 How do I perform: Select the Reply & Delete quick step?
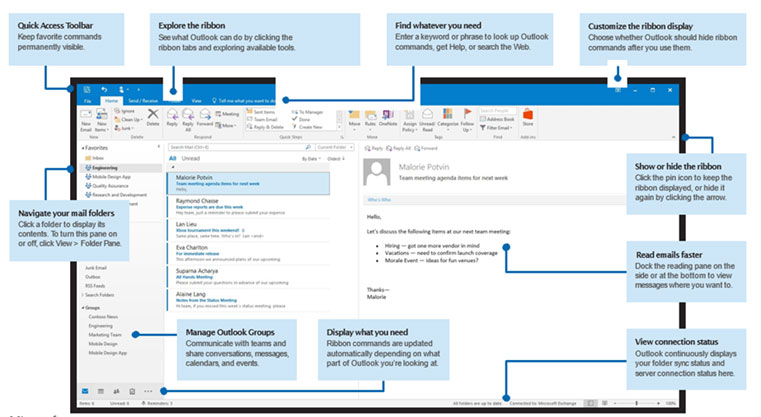(x=265, y=127)
